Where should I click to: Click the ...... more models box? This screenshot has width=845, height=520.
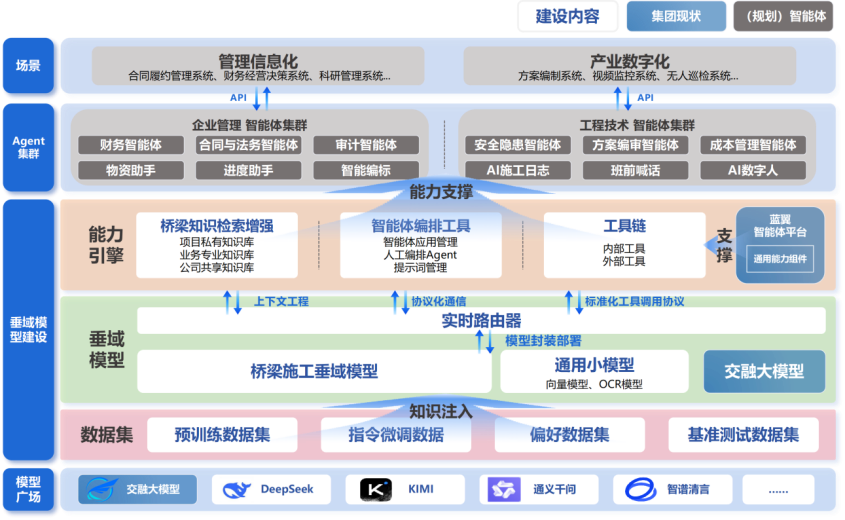coord(778,490)
